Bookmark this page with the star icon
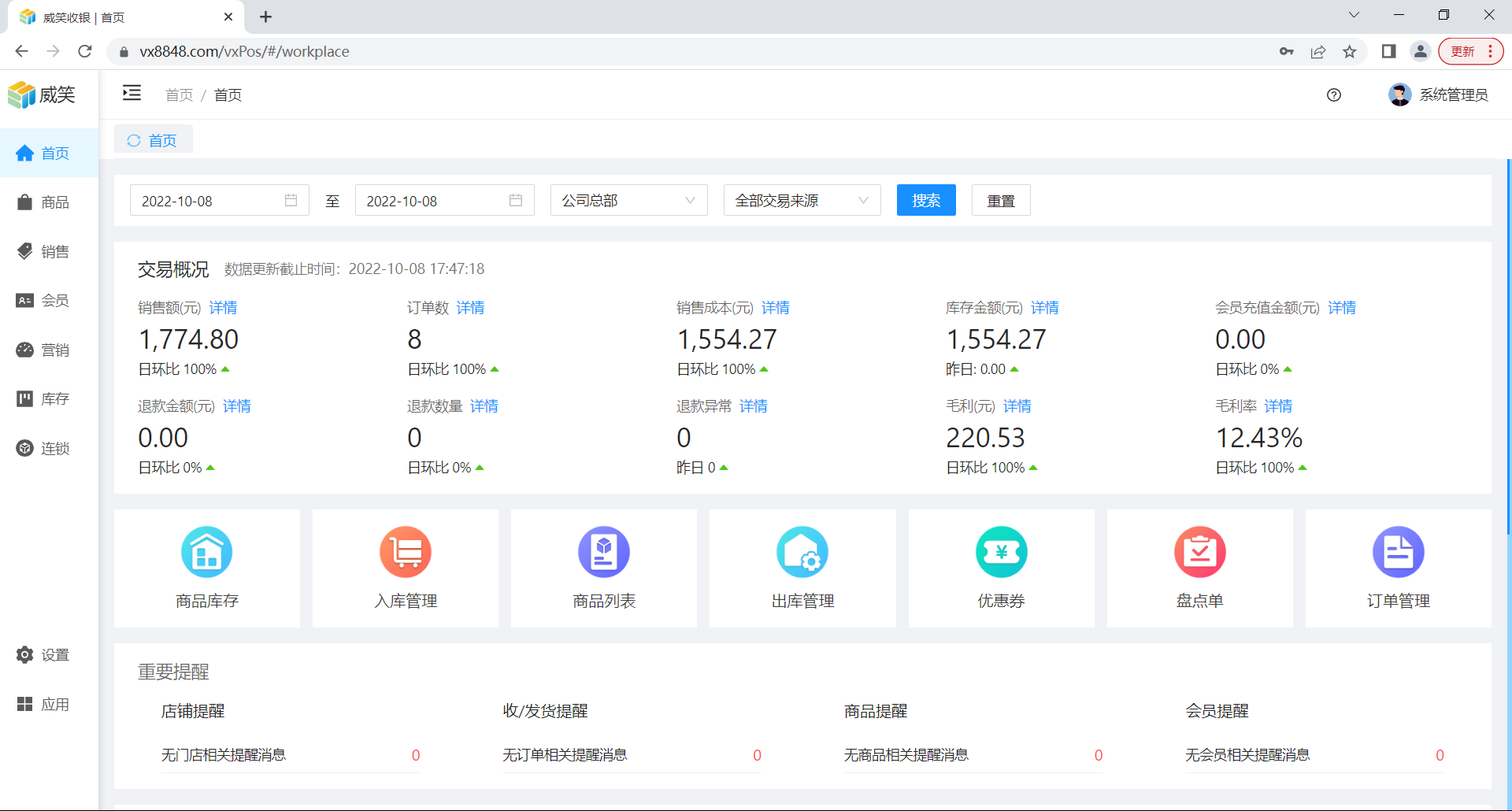The height and width of the screenshot is (811, 1512). click(x=1350, y=51)
